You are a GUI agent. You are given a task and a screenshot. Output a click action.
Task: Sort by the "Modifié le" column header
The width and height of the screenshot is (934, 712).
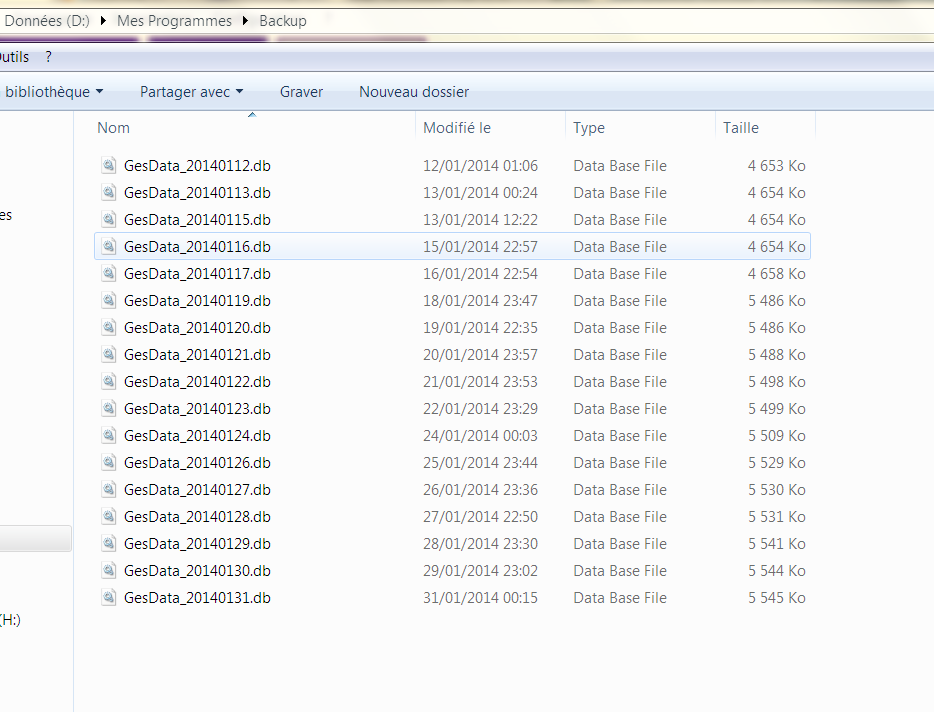pos(457,128)
